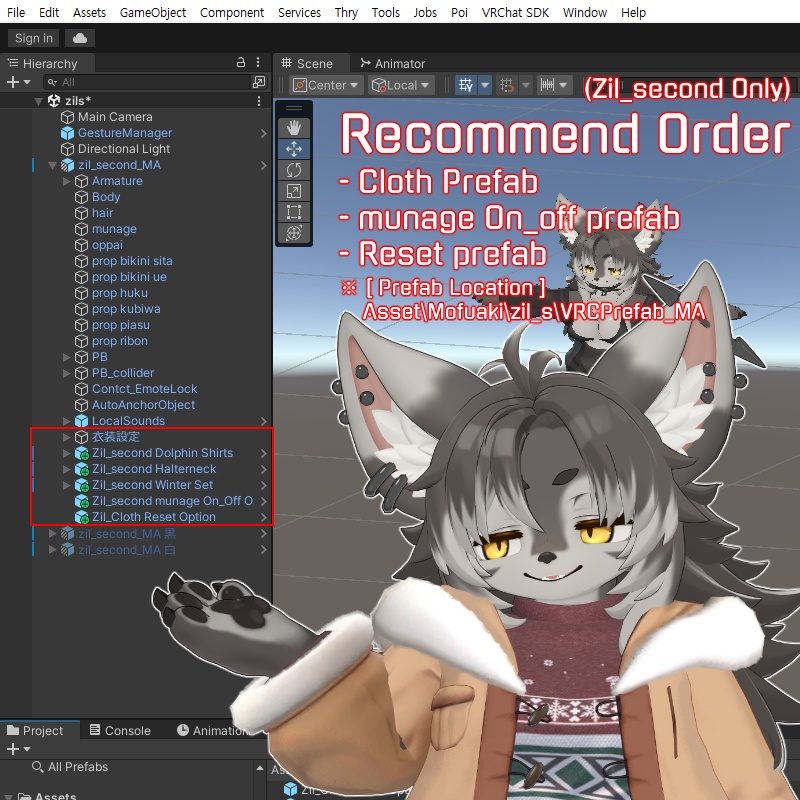
Task: Select the Directional Light object
Action: tap(123, 149)
